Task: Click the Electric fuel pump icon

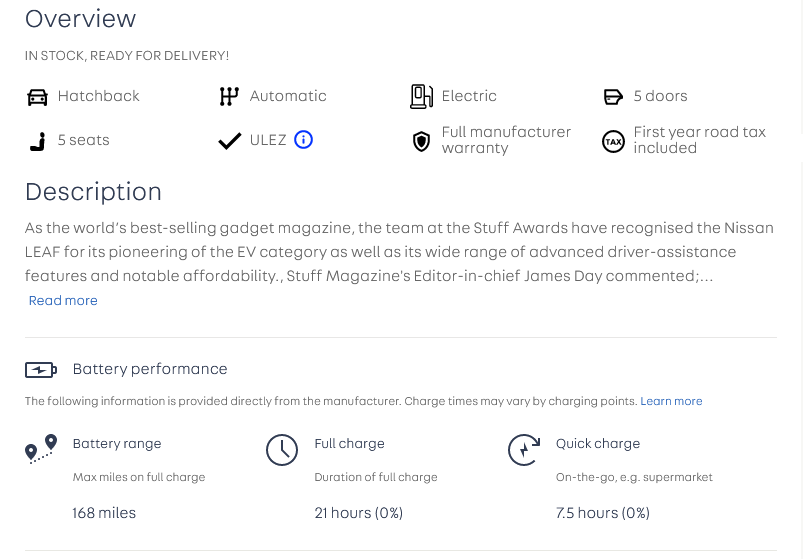Action: [421, 97]
